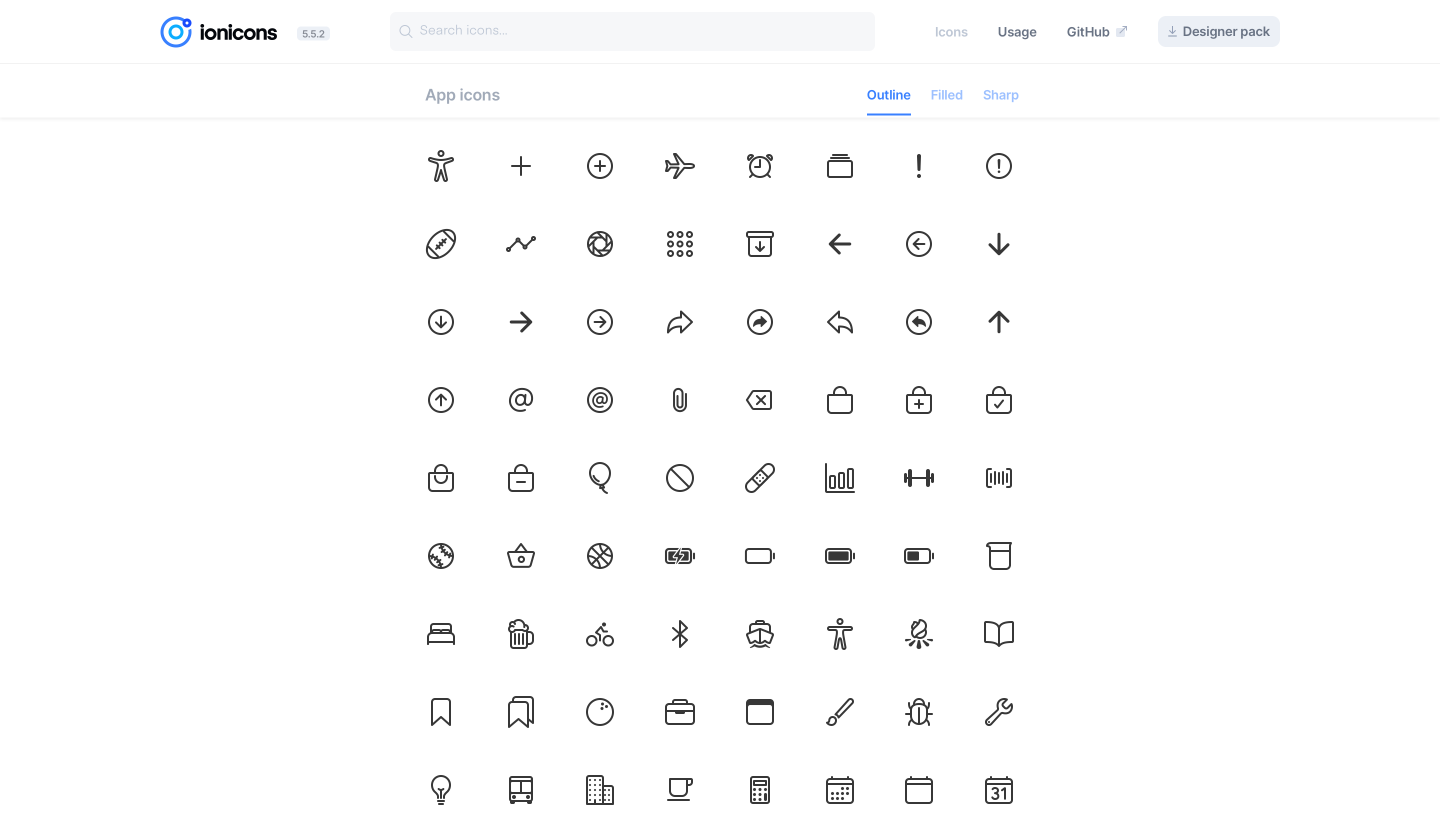Select the circled arrow back icon
The image size is (1440, 820).
(919, 244)
